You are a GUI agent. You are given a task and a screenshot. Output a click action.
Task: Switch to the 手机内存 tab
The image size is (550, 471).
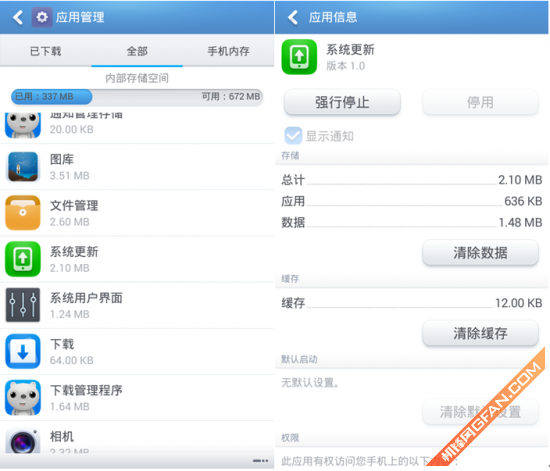pos(228,51)
